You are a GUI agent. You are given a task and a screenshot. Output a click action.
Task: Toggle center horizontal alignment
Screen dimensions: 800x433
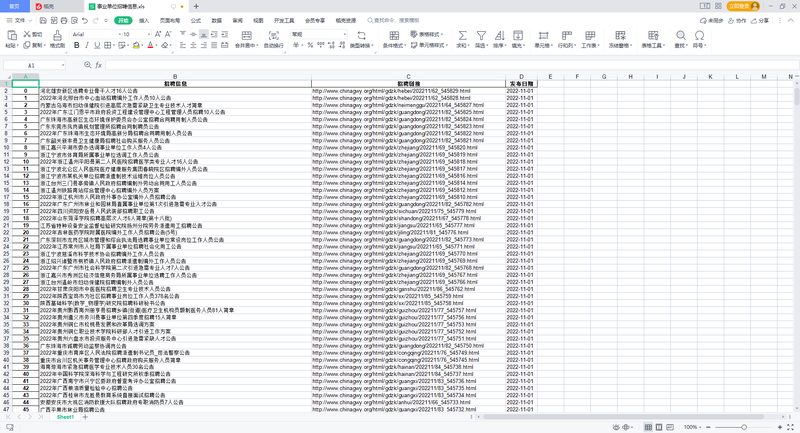point(193,45)
